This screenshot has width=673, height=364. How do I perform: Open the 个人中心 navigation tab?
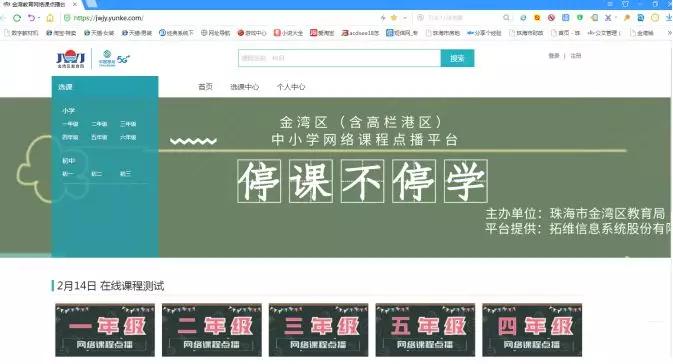pos(291,87)
